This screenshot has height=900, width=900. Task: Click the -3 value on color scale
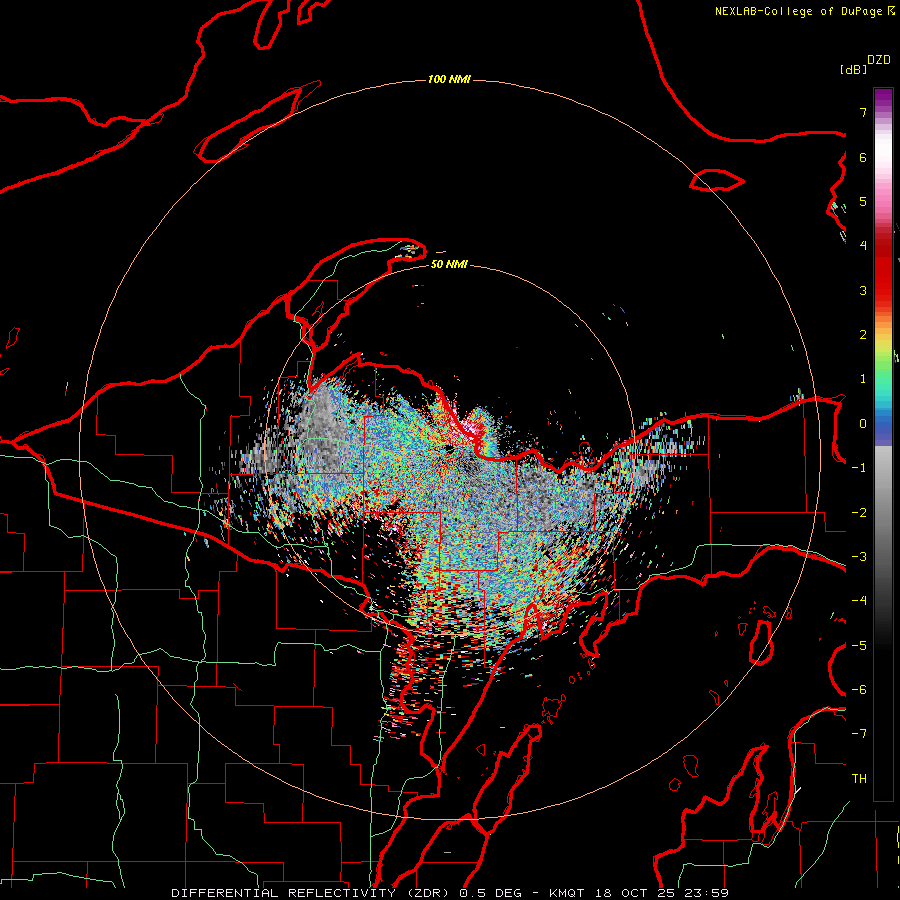(x=859, y=557)
